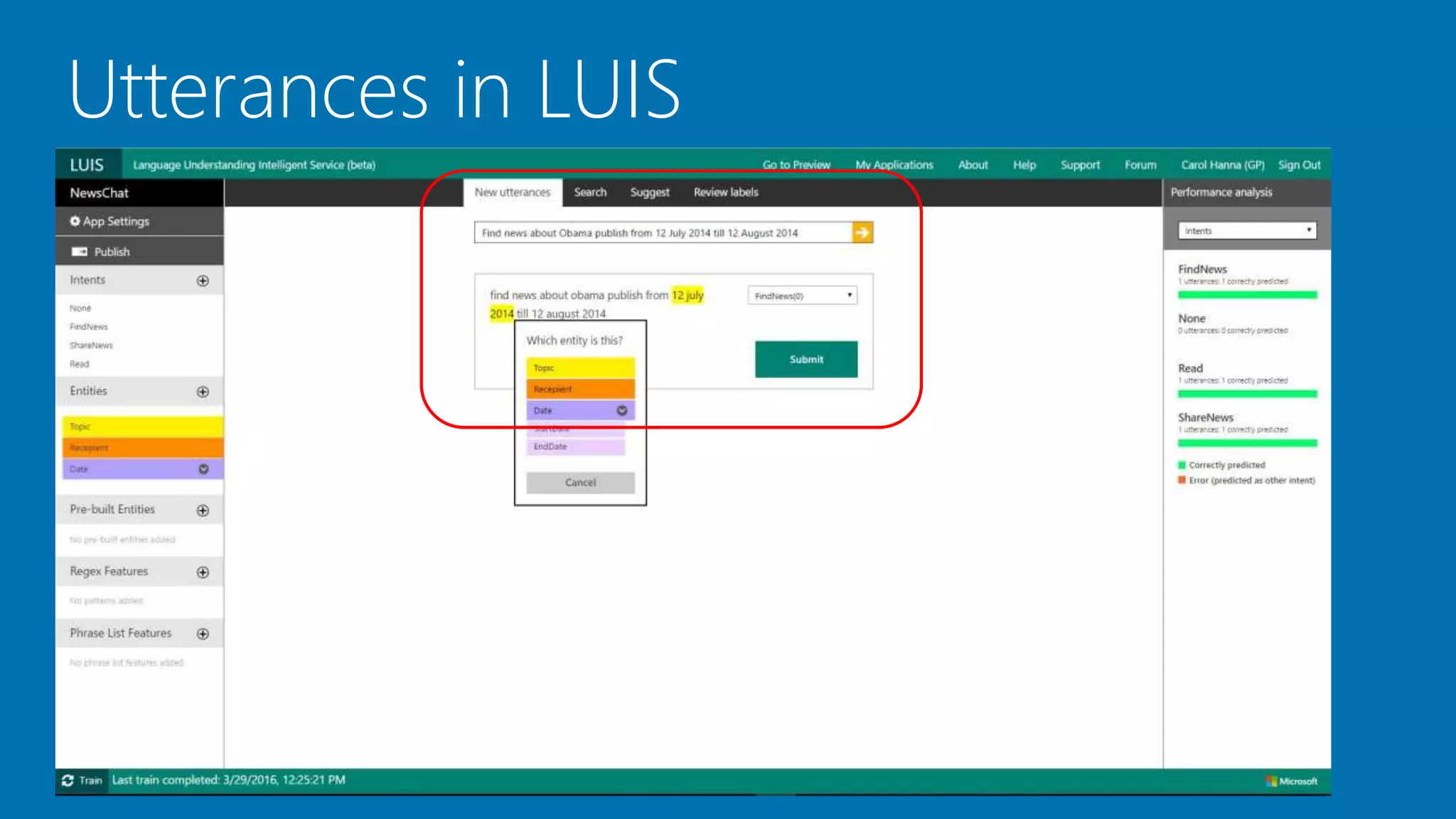Cancel the entity selection popup
The height and width of the screenshot is (819, 1456).
580,483
